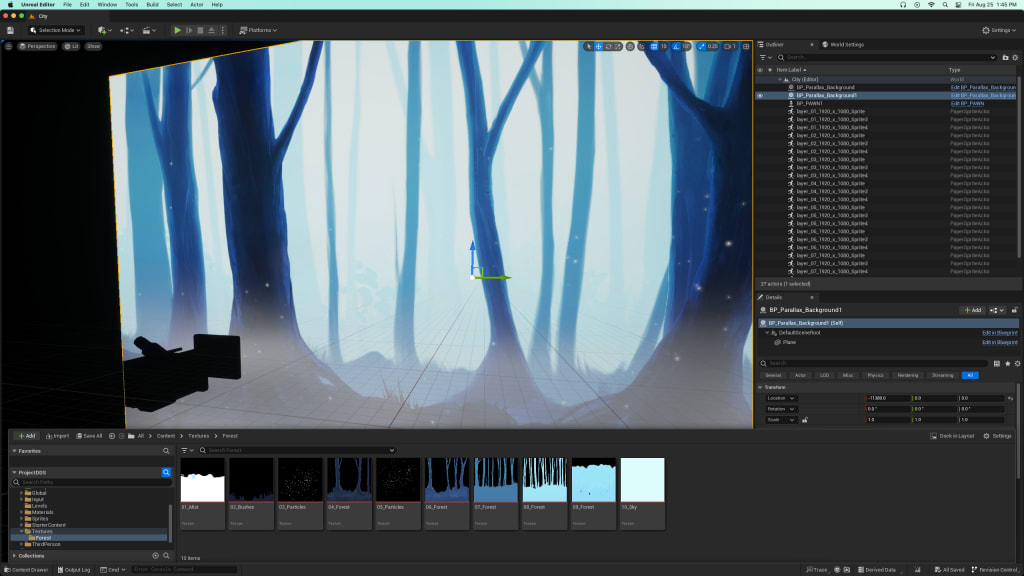Select the Move tool in viewport toolbar
Viewport: 1024px width, 576px height.
(x=598, y=46)
